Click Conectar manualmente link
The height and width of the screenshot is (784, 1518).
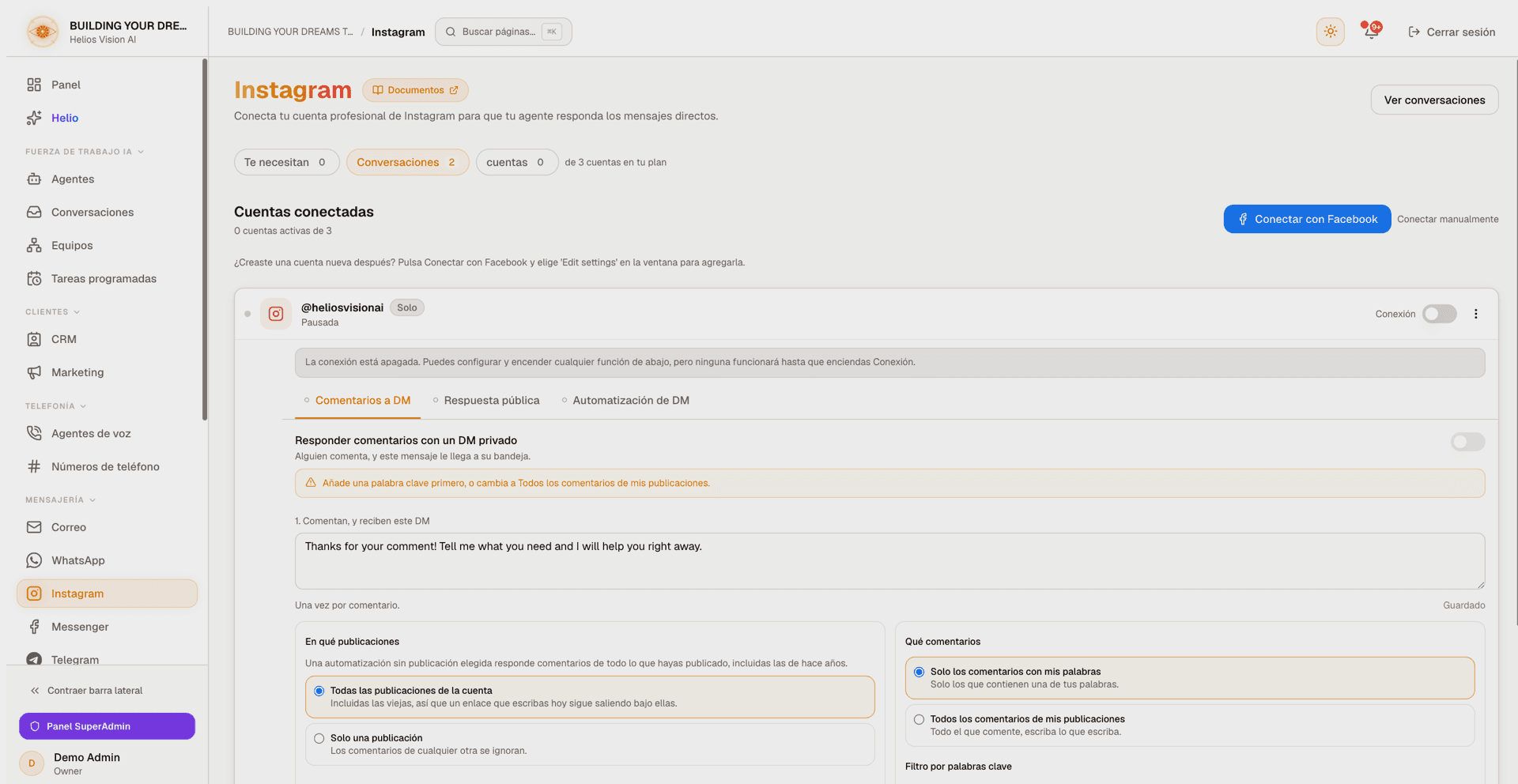[1448, 219]
